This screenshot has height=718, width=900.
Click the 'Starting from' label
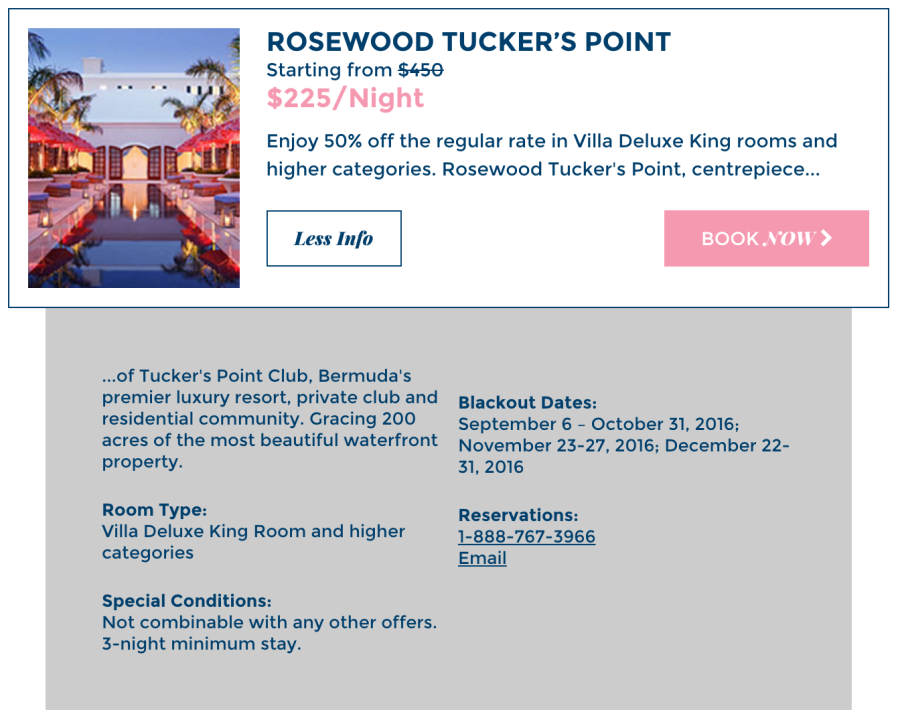tap(329, 70)
